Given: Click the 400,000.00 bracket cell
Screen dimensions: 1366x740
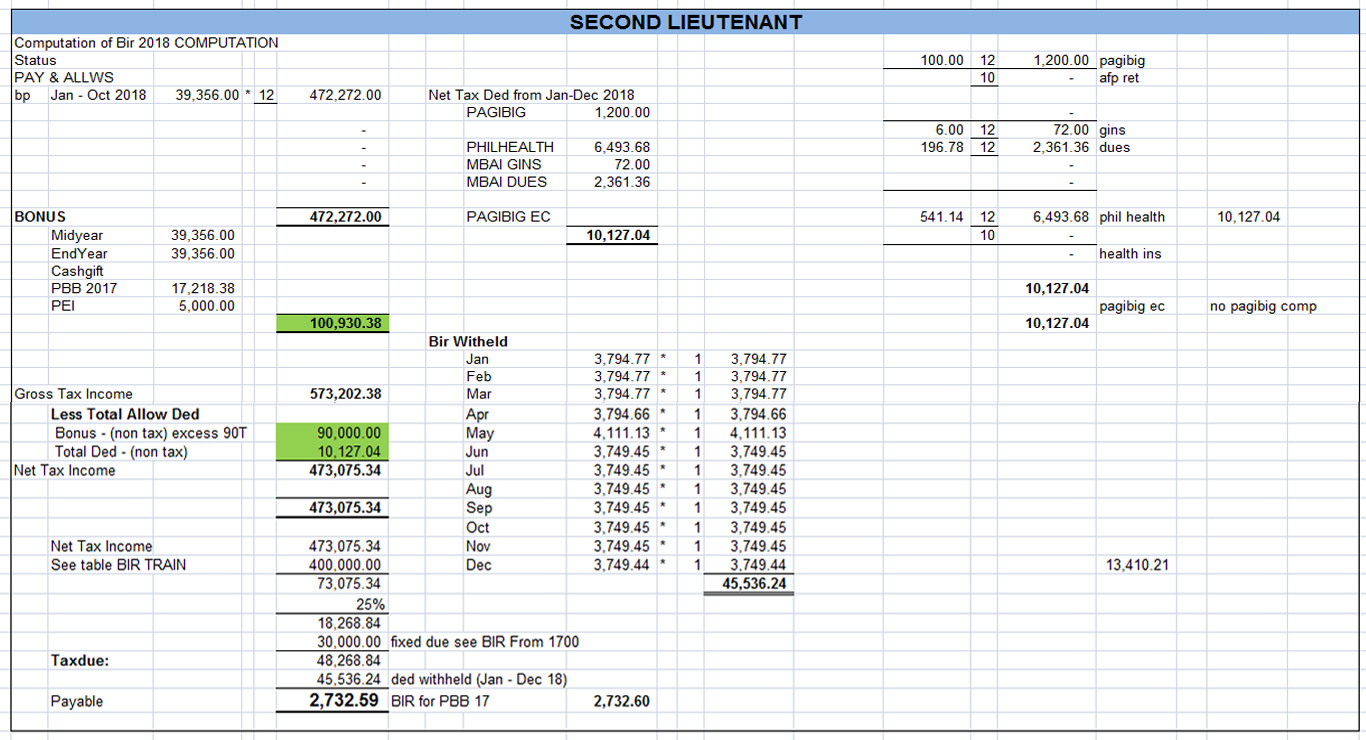Looking at the screenshot, I should 345,565.
